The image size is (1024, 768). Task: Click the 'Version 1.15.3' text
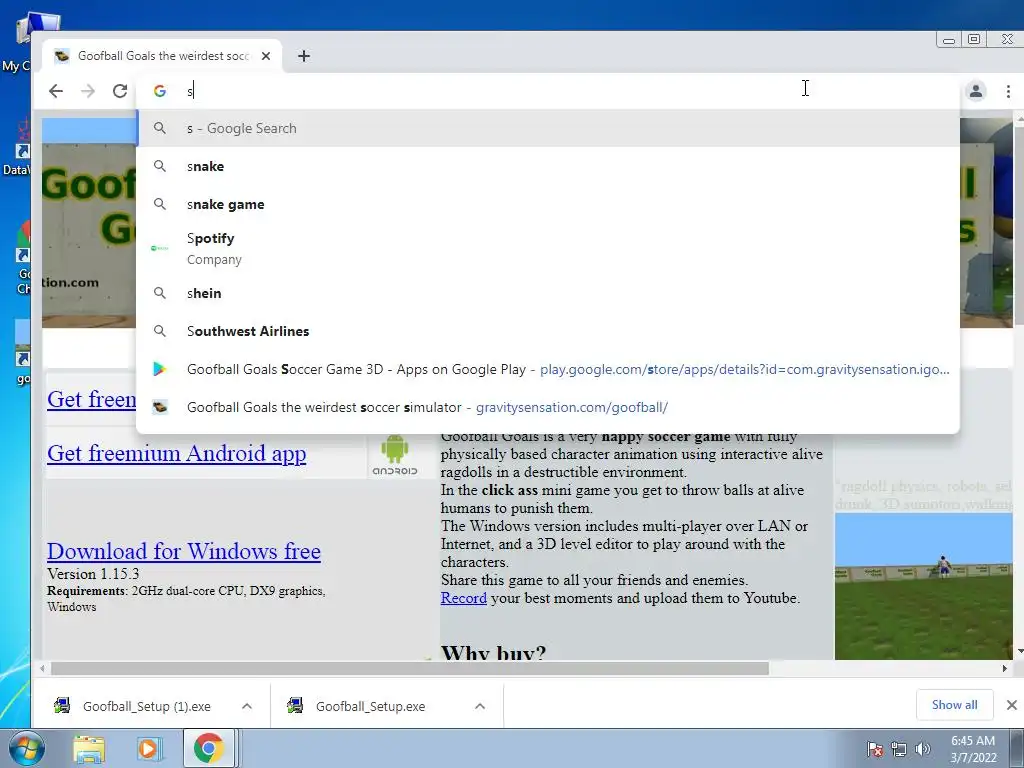click(93, 574)
